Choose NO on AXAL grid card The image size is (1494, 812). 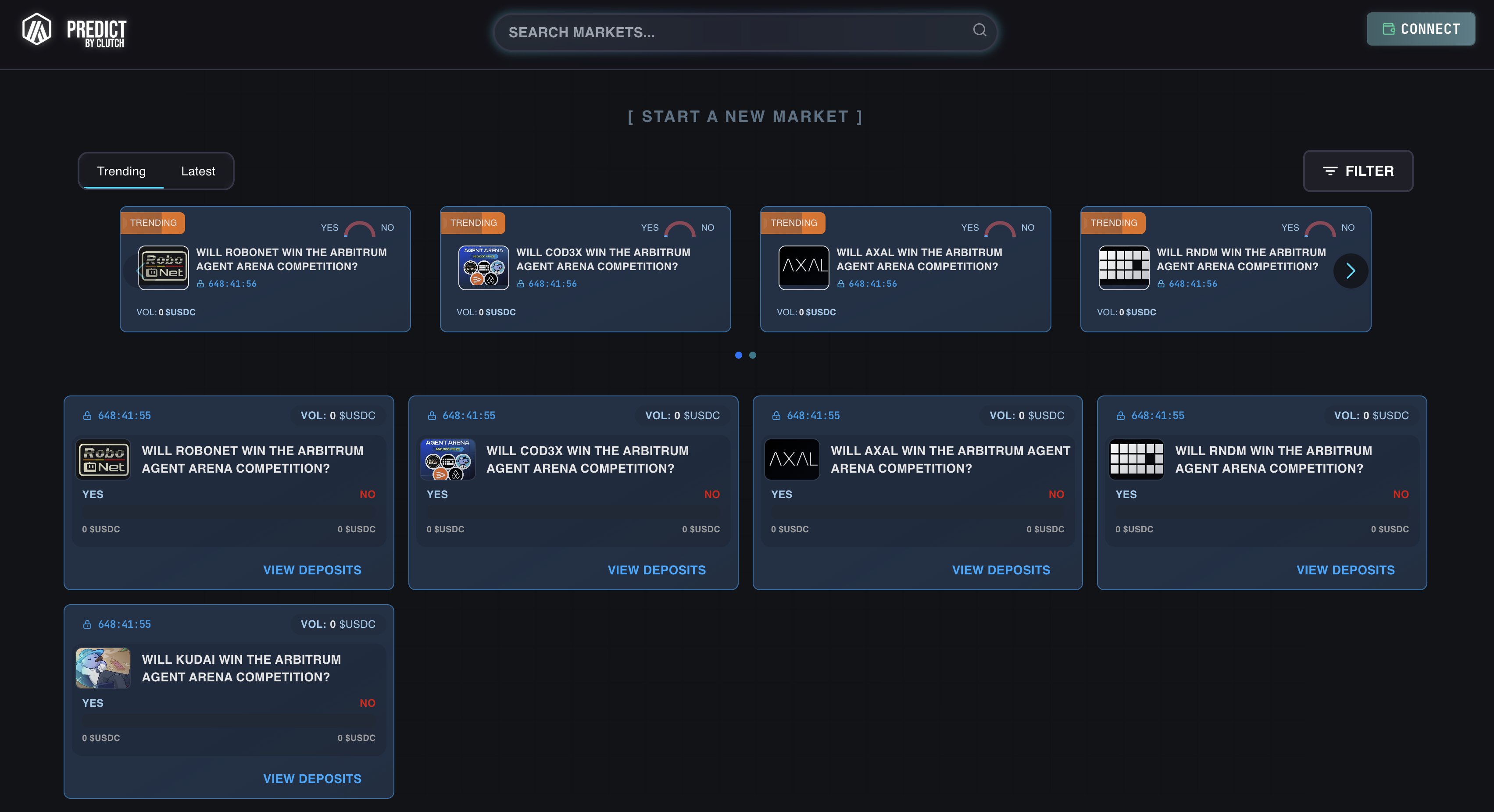tap(1056, 495)
